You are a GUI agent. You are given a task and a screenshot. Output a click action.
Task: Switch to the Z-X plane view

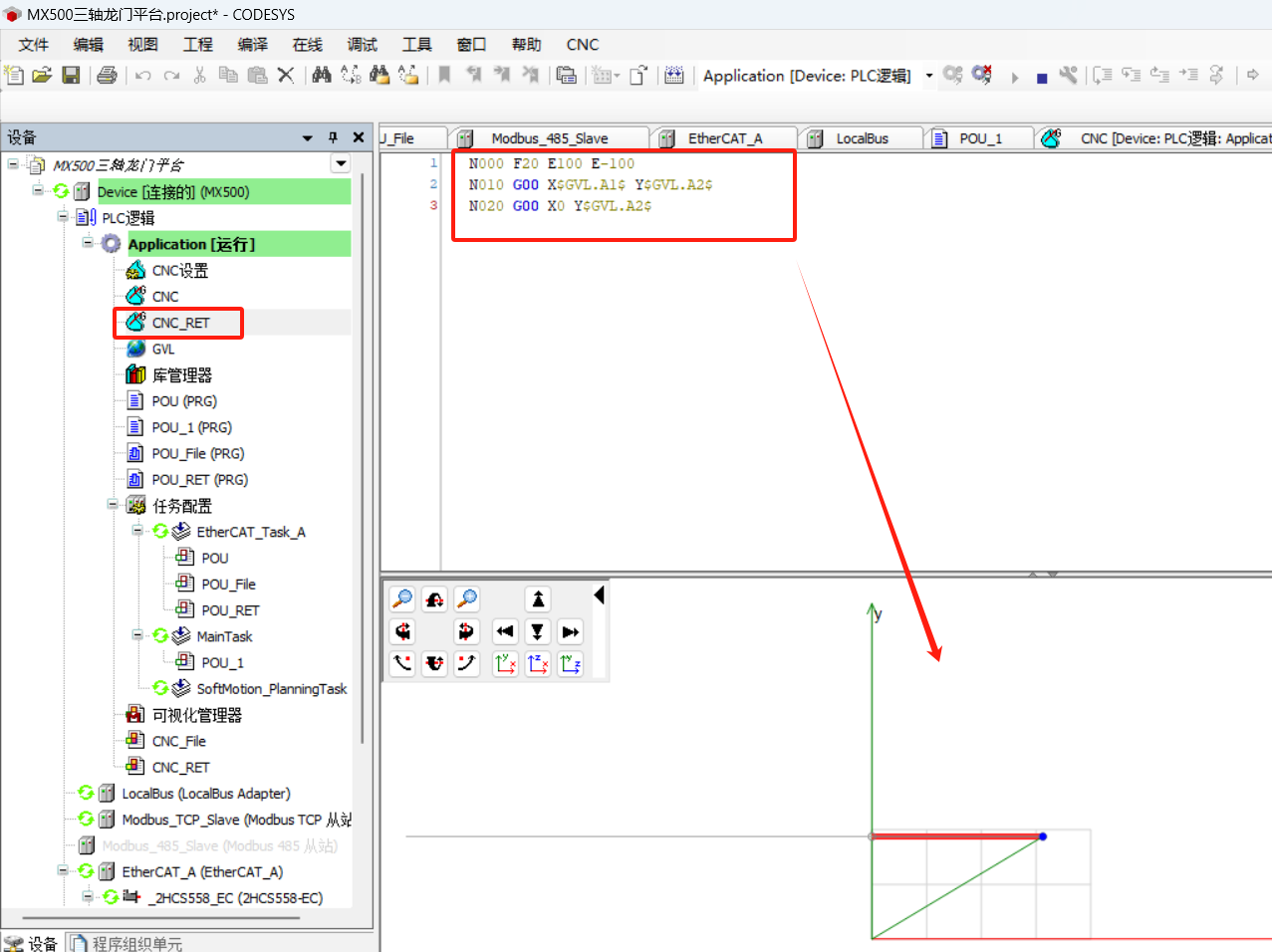coord(538,663)
